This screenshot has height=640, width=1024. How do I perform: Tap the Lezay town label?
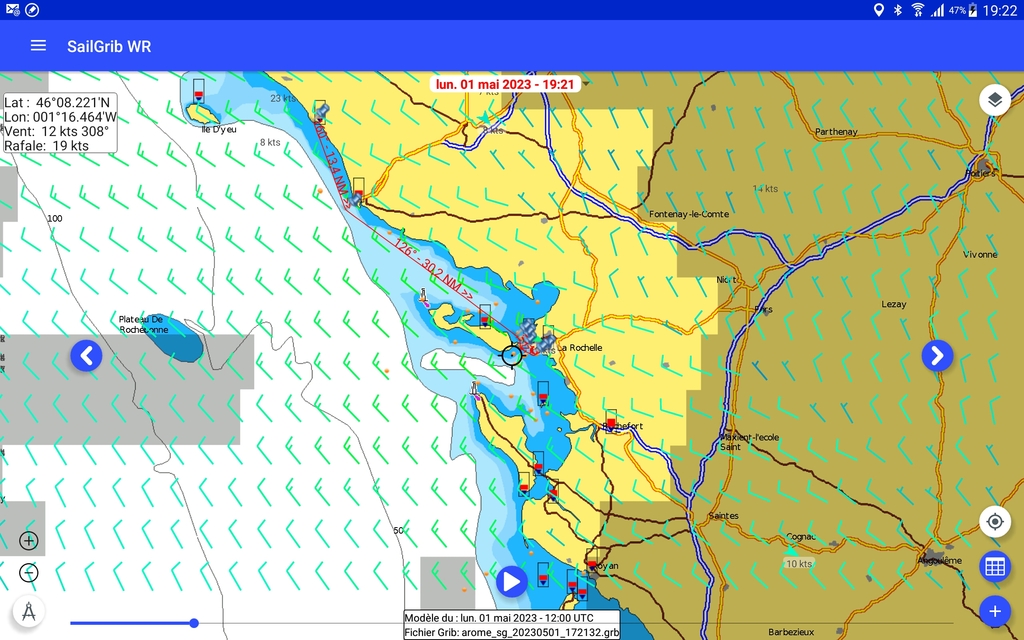893,304
